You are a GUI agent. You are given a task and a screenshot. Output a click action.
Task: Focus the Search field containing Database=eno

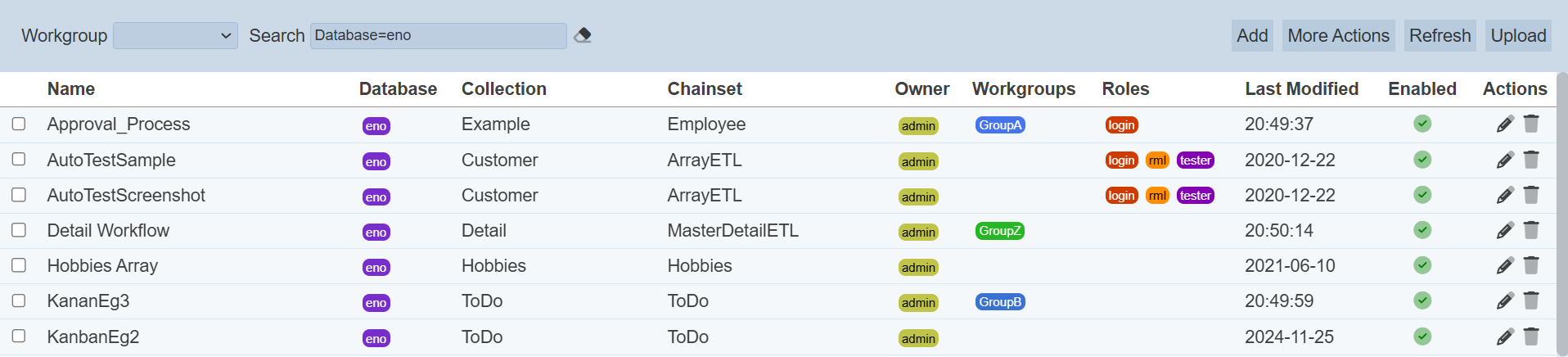pos(438,36)
